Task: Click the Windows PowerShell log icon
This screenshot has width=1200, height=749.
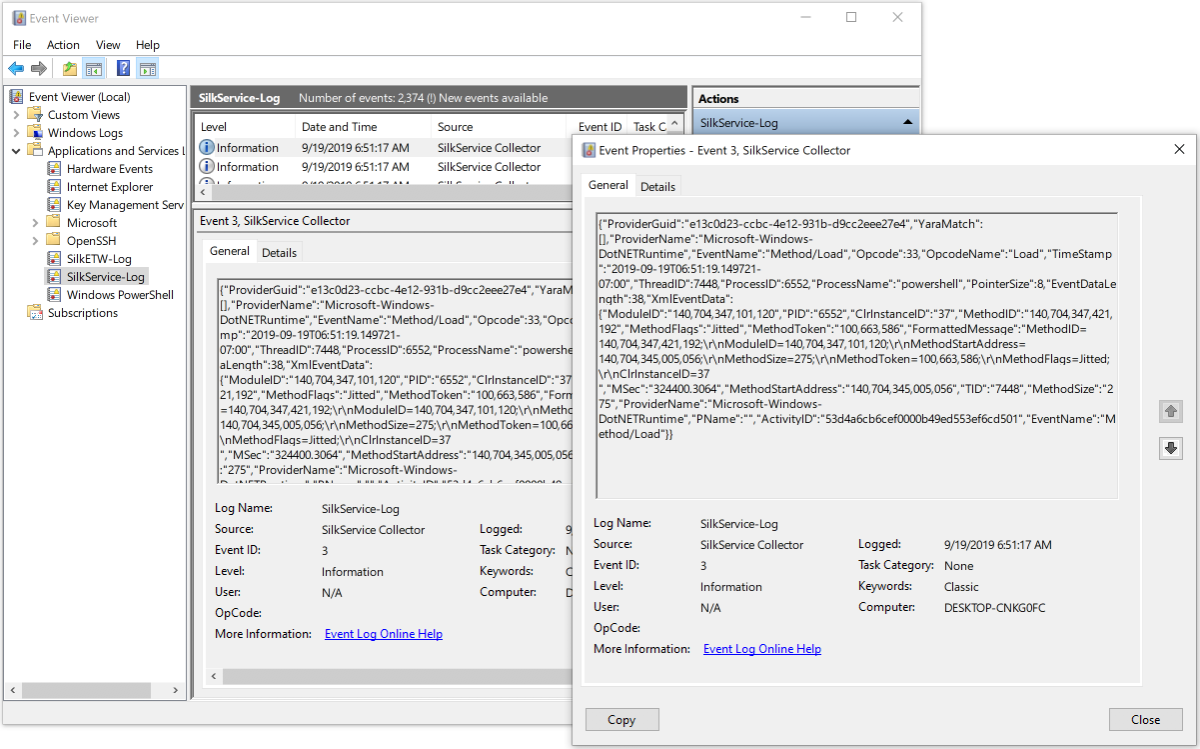Action: click(x=55, y=295)
